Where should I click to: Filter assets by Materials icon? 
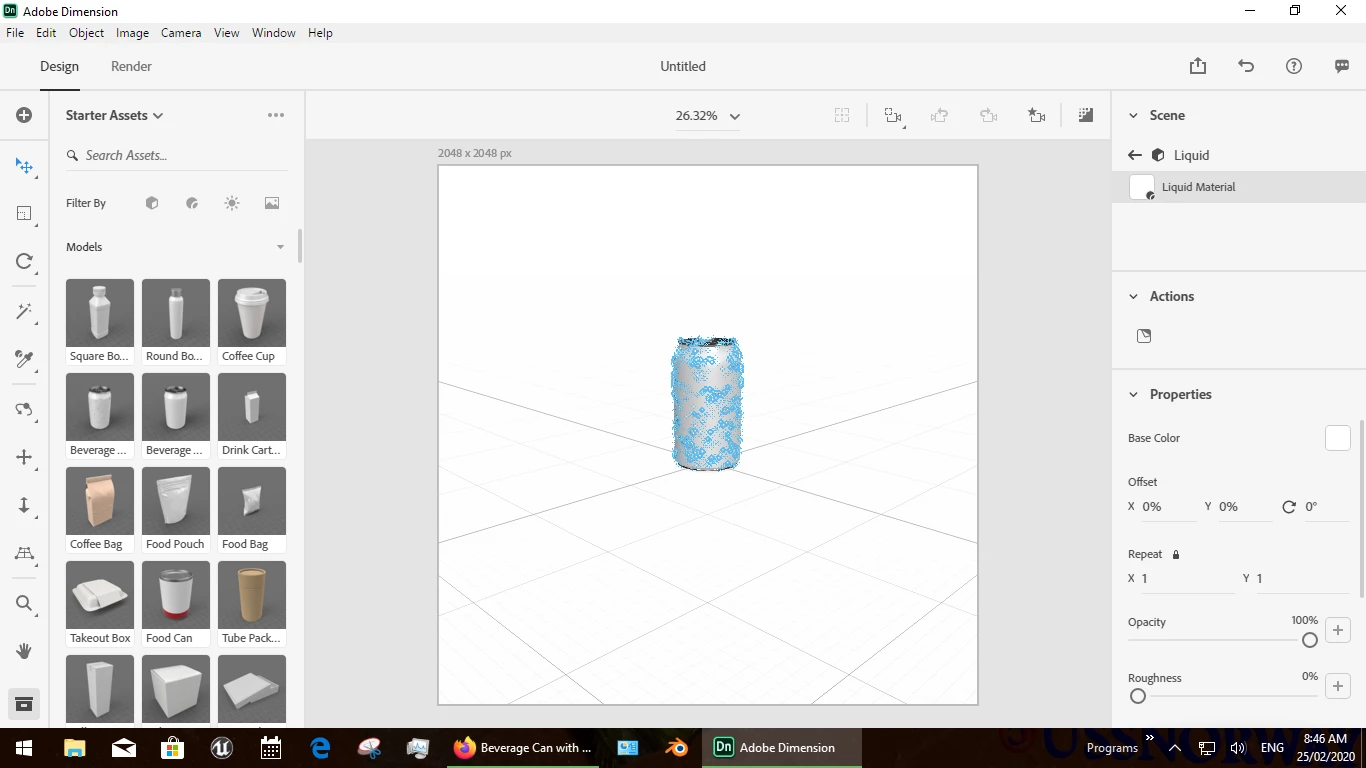192,203
